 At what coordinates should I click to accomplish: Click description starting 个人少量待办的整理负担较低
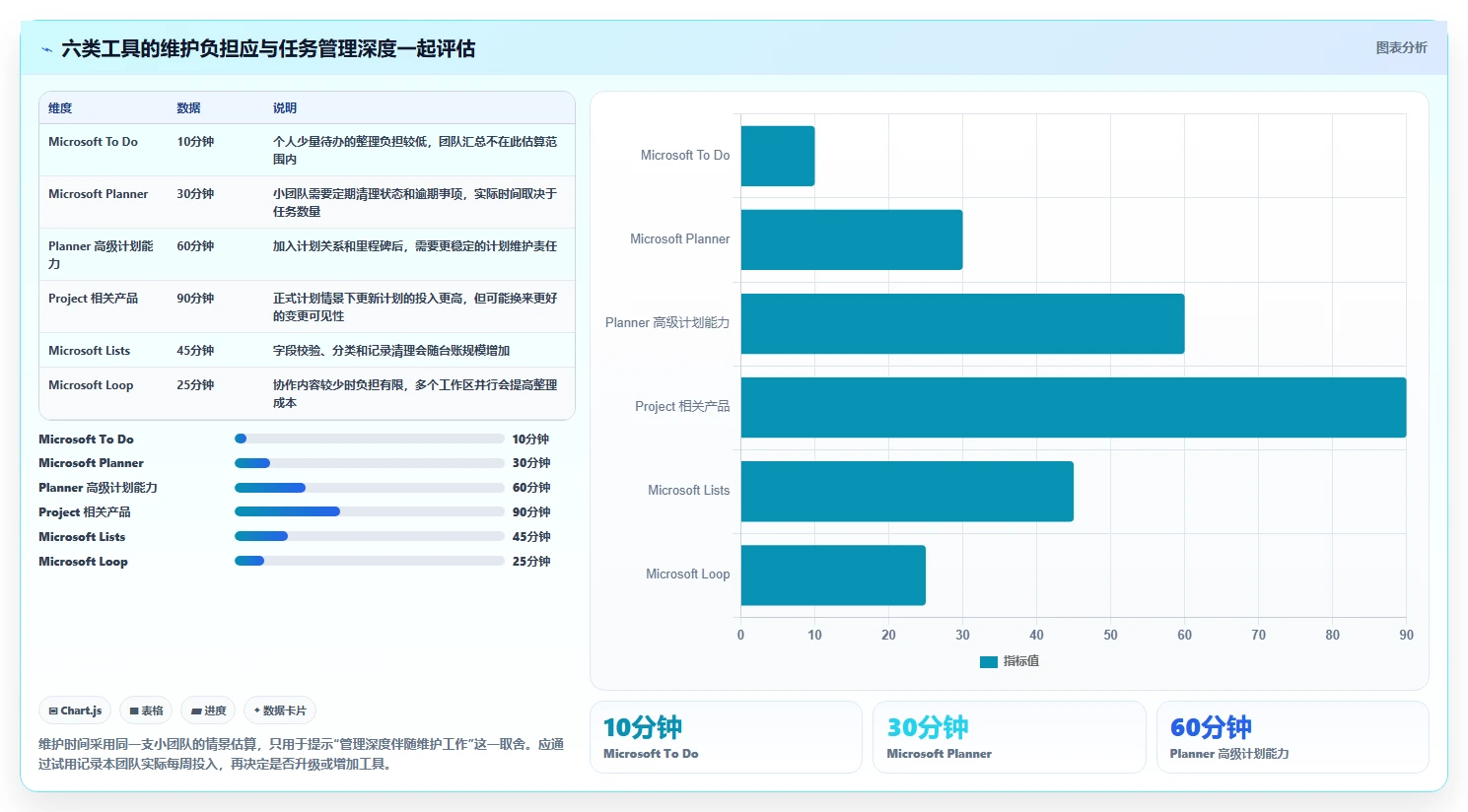tap(415, 151)
